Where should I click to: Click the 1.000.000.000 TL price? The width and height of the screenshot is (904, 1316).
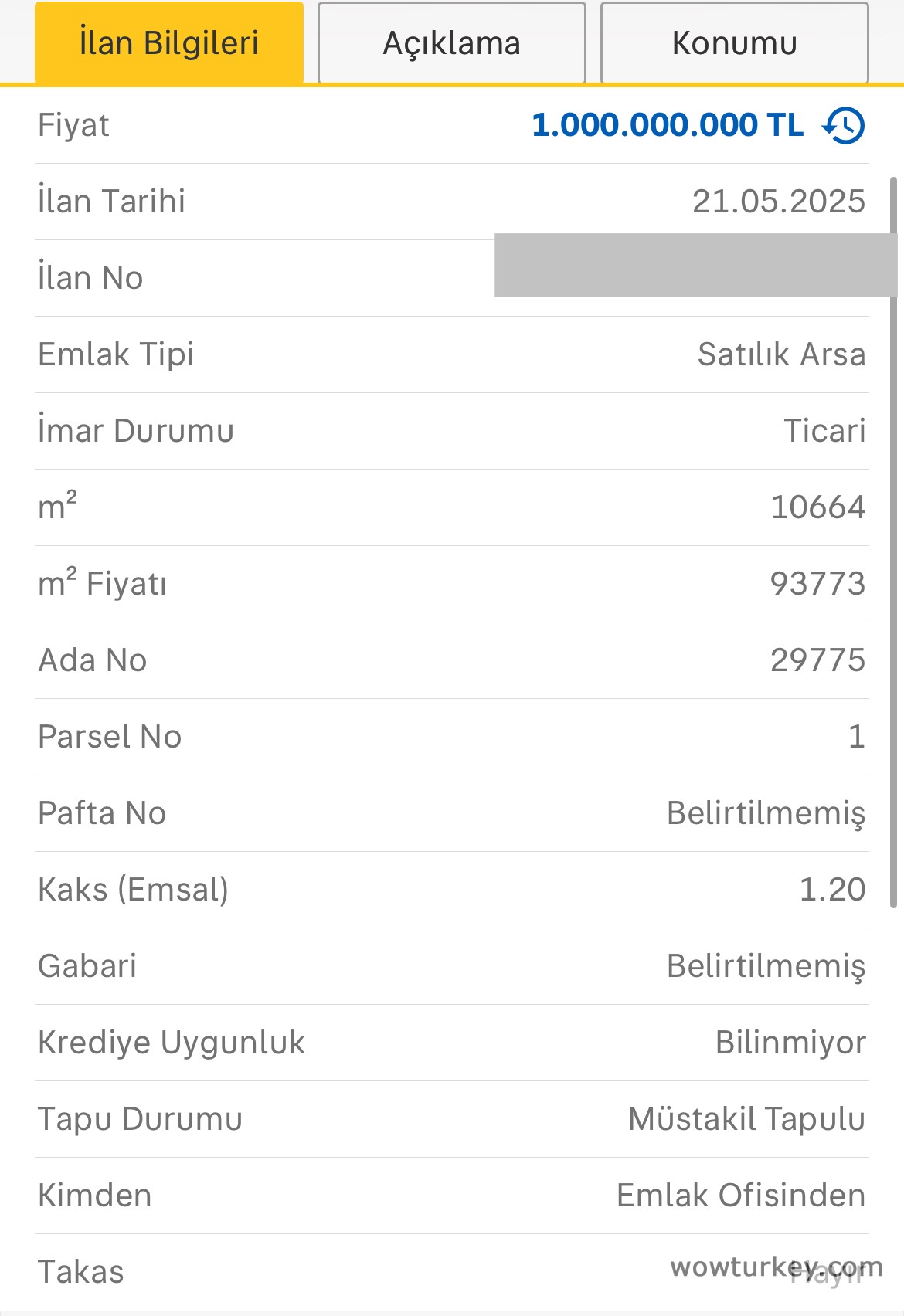click(668, 125)
